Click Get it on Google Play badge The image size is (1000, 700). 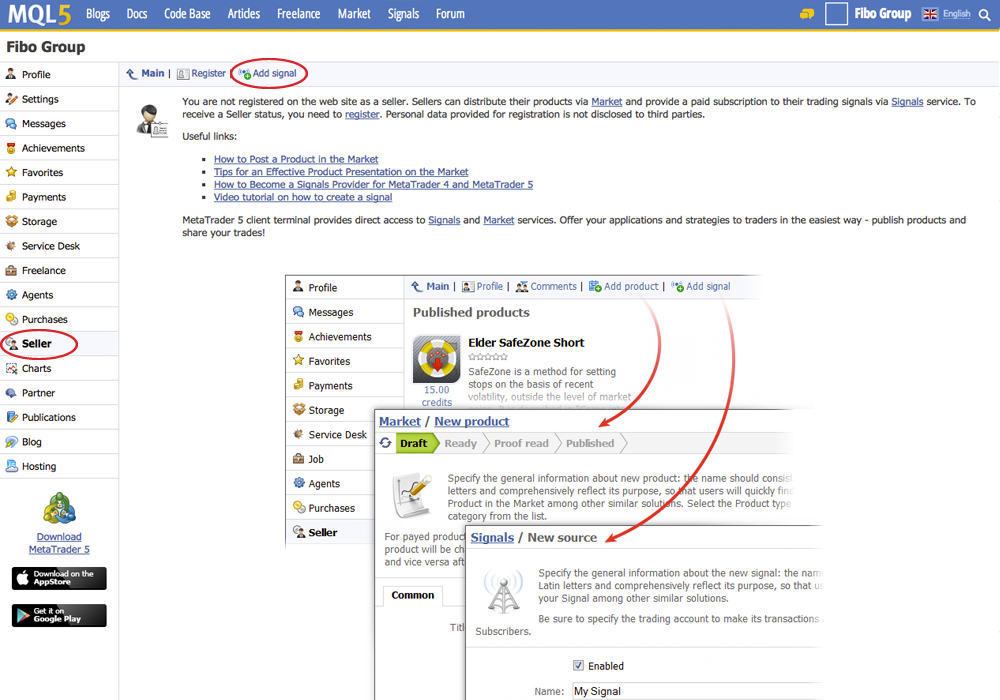click(x=59, y=615)
